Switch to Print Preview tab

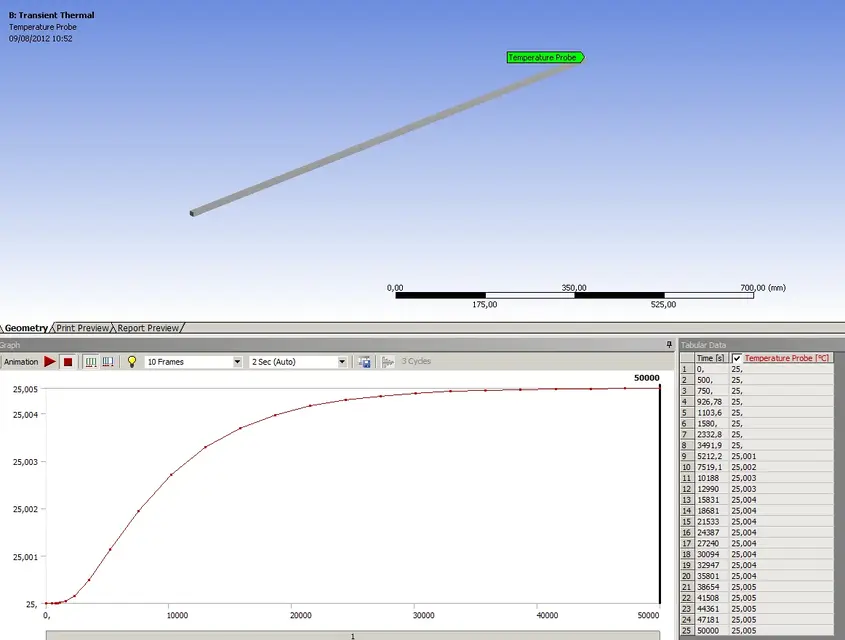click(83, 328)
